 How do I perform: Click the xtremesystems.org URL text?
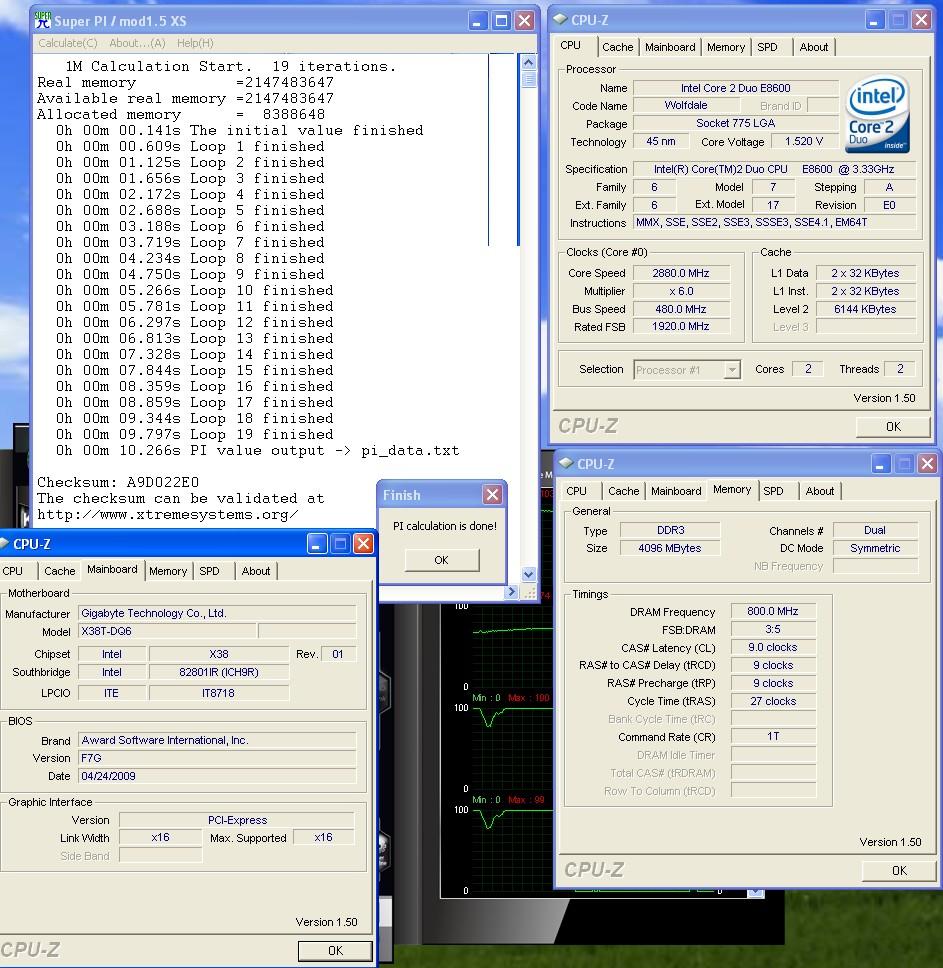pos(167,514)
